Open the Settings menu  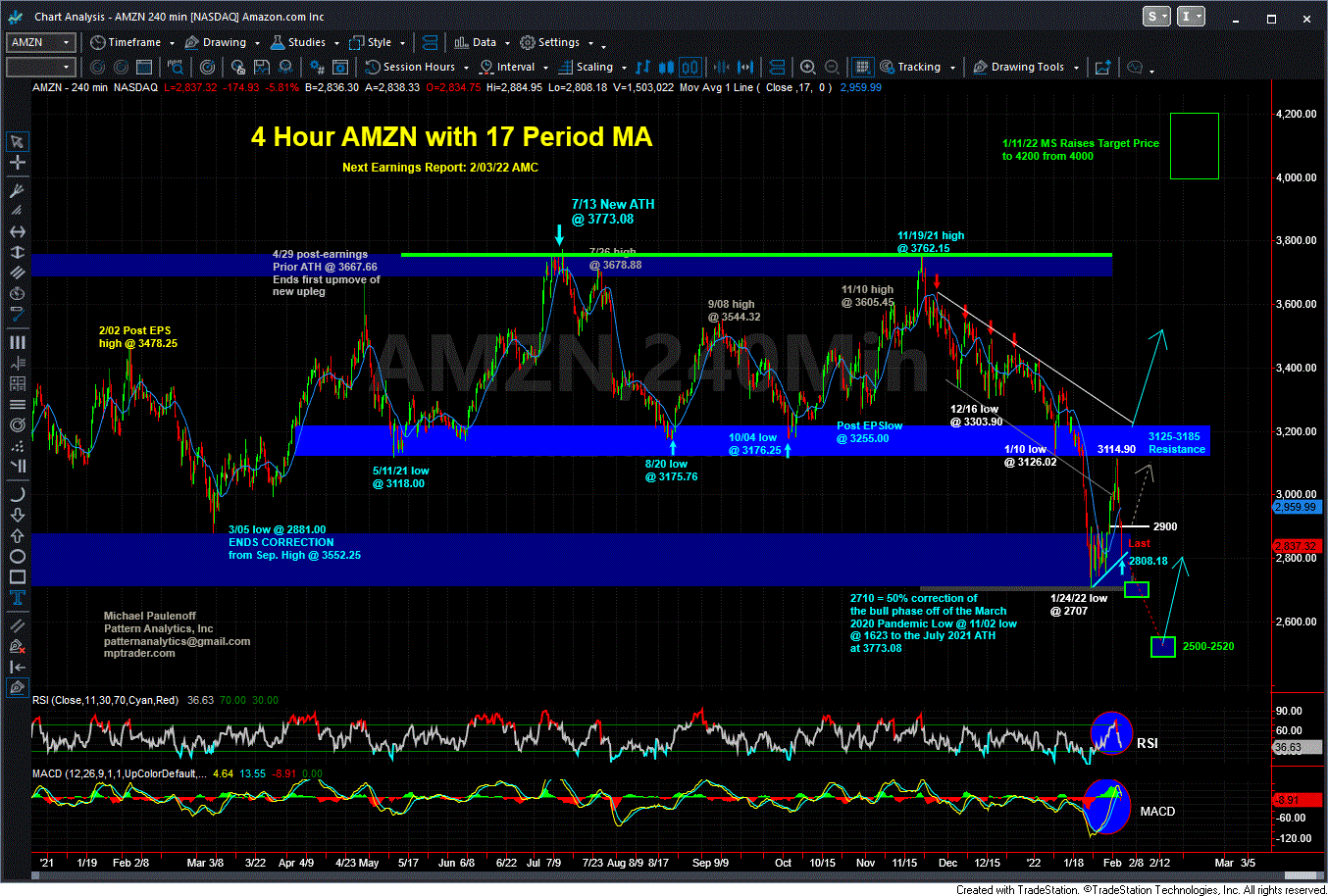550,42
